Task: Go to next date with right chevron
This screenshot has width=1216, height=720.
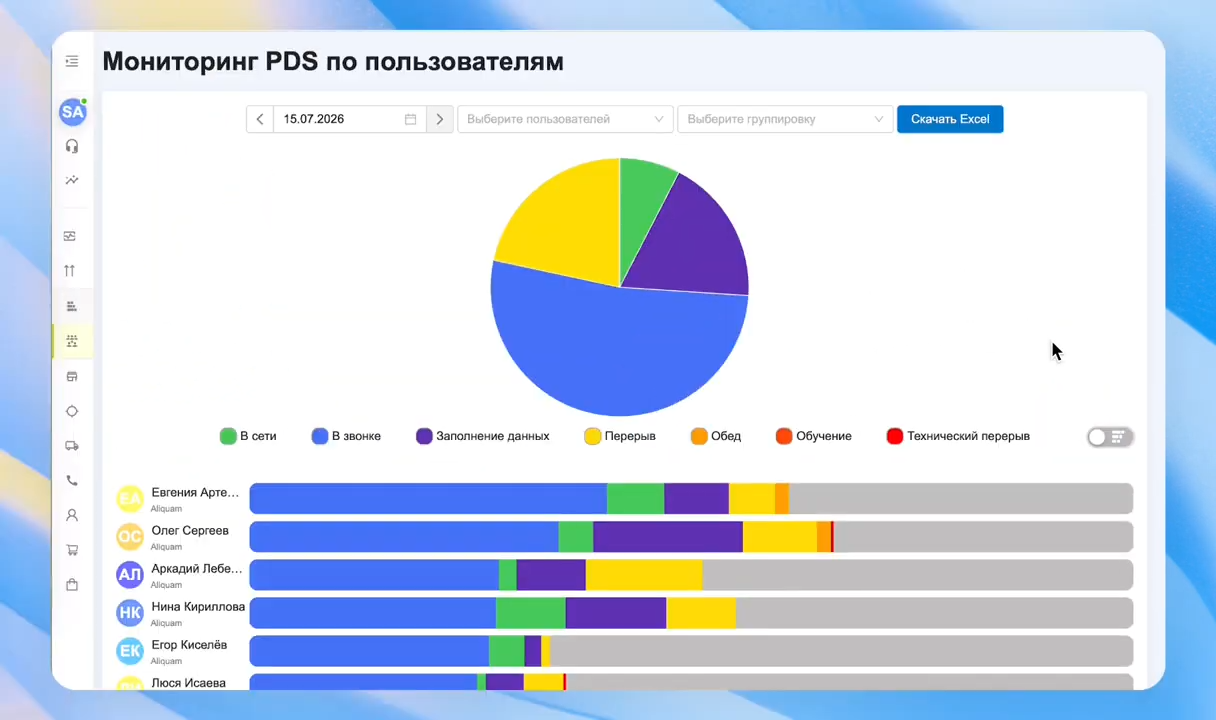Action: pyautogui.click(x=440, y=119)
